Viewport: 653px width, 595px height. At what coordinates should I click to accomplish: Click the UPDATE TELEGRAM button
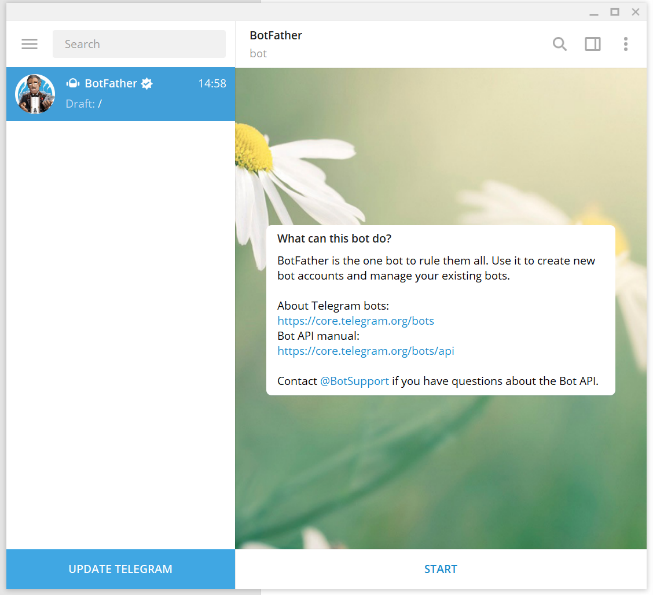click(x=120, y=569)
